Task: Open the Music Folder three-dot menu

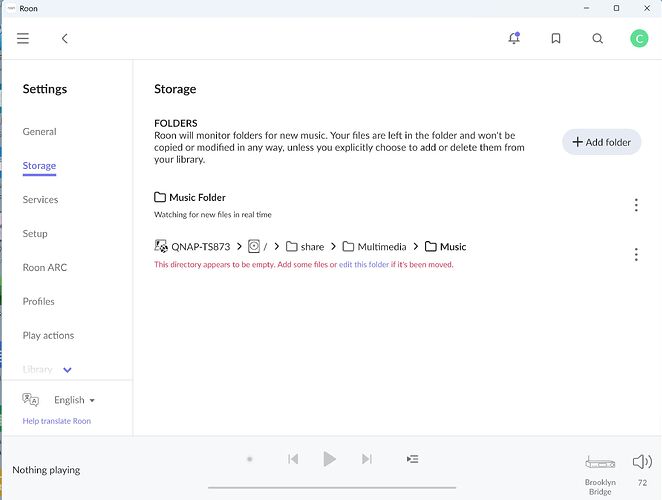Action: point(636,205)
